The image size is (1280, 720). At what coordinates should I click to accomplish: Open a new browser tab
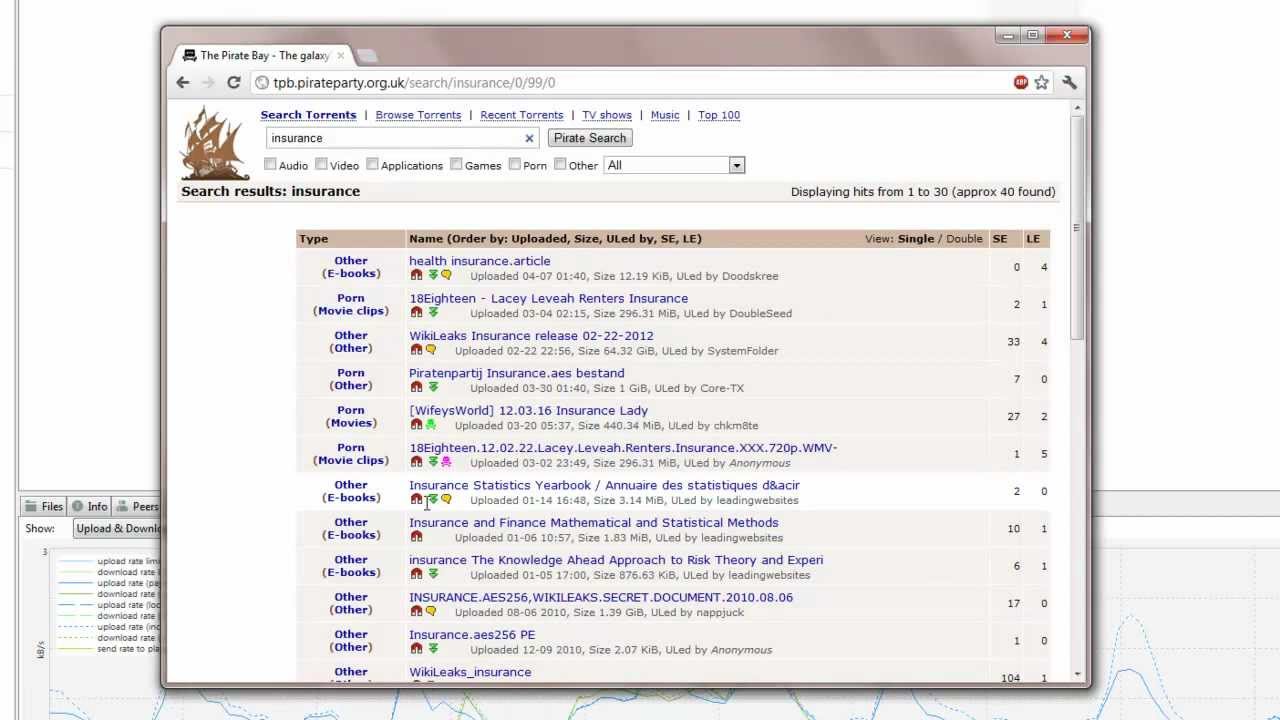367,56
